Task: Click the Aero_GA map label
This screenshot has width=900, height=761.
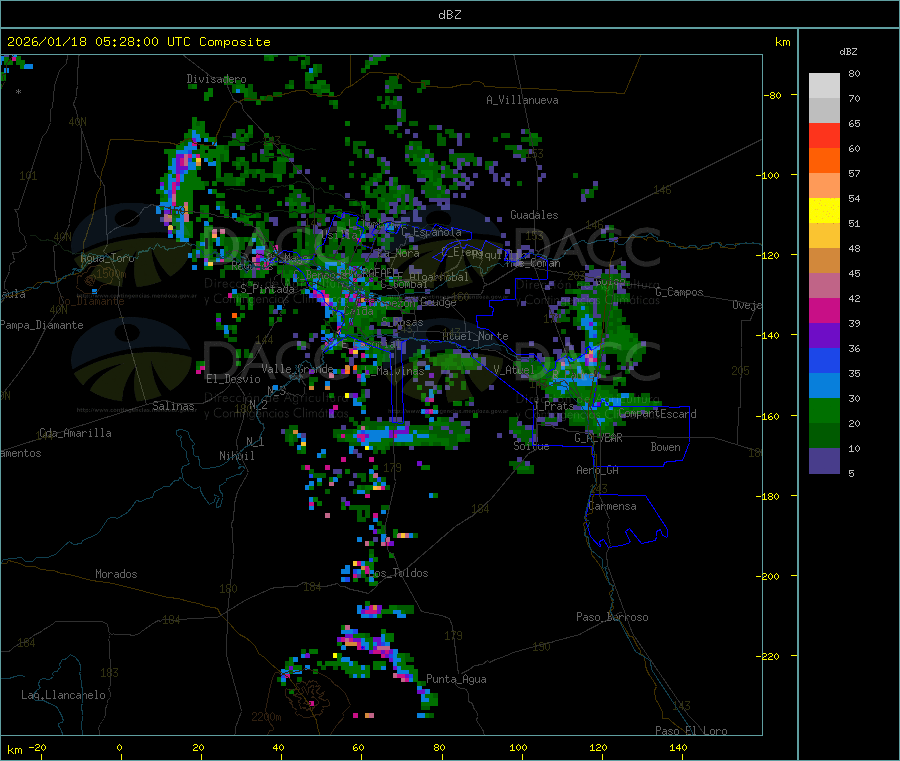Action: point(597,470)
